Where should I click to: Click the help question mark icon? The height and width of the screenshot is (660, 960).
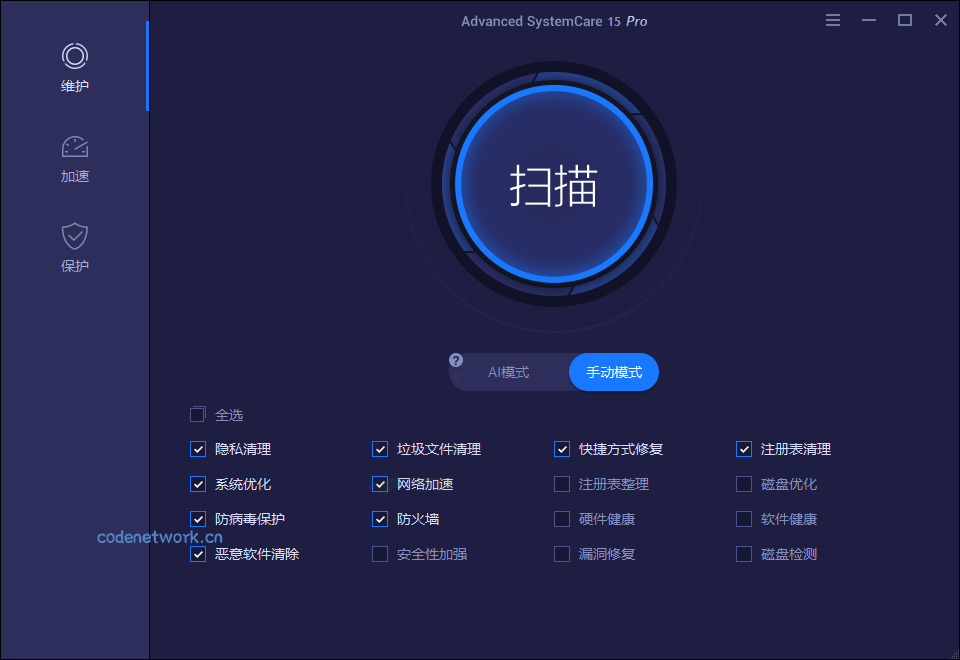[457, 359]
